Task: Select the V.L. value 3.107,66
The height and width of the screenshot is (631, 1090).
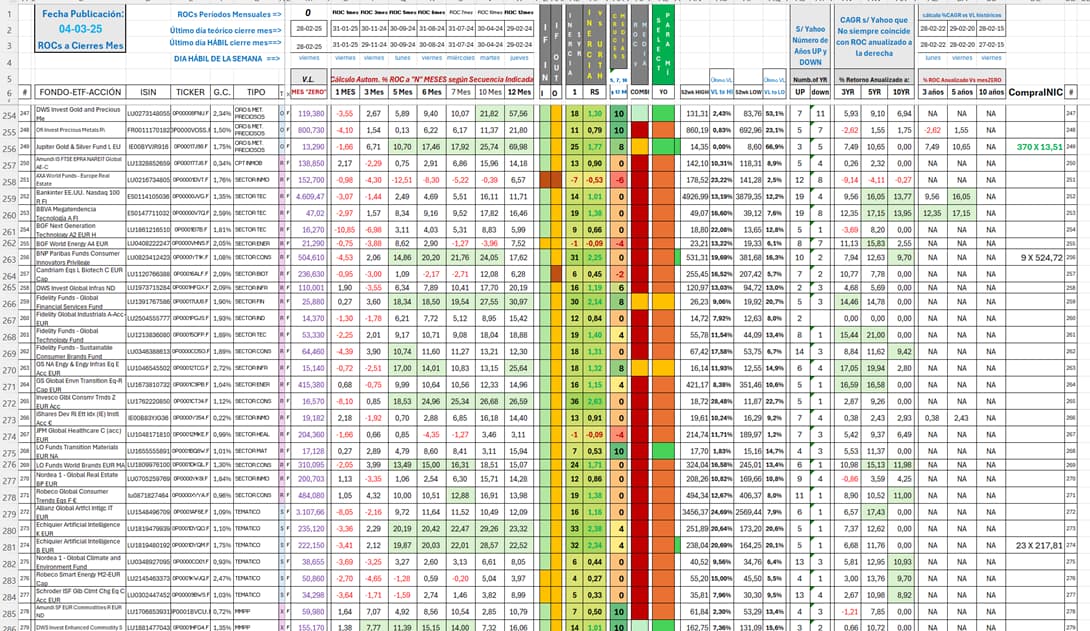Action: (310, 512)
